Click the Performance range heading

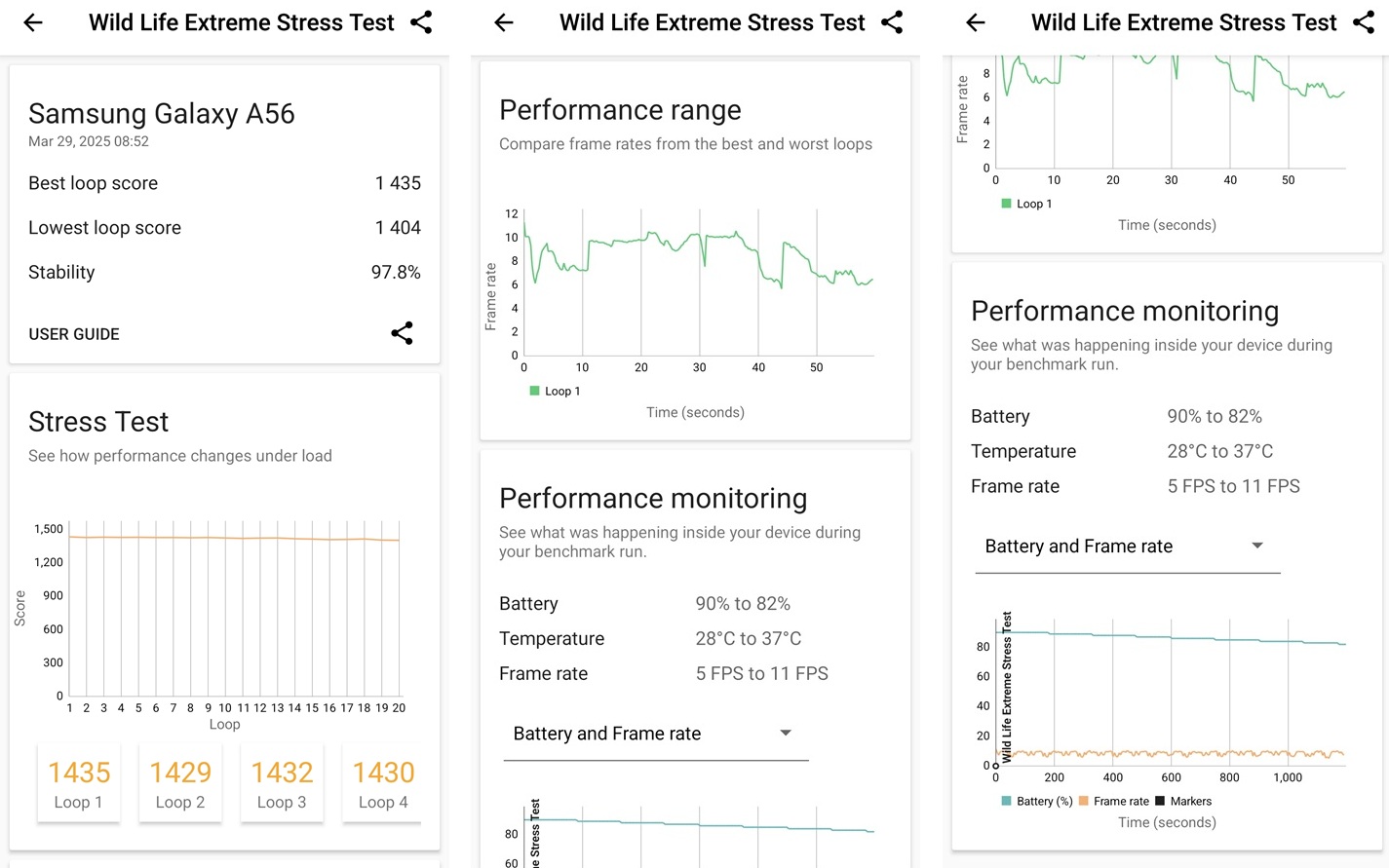[620, 110]
